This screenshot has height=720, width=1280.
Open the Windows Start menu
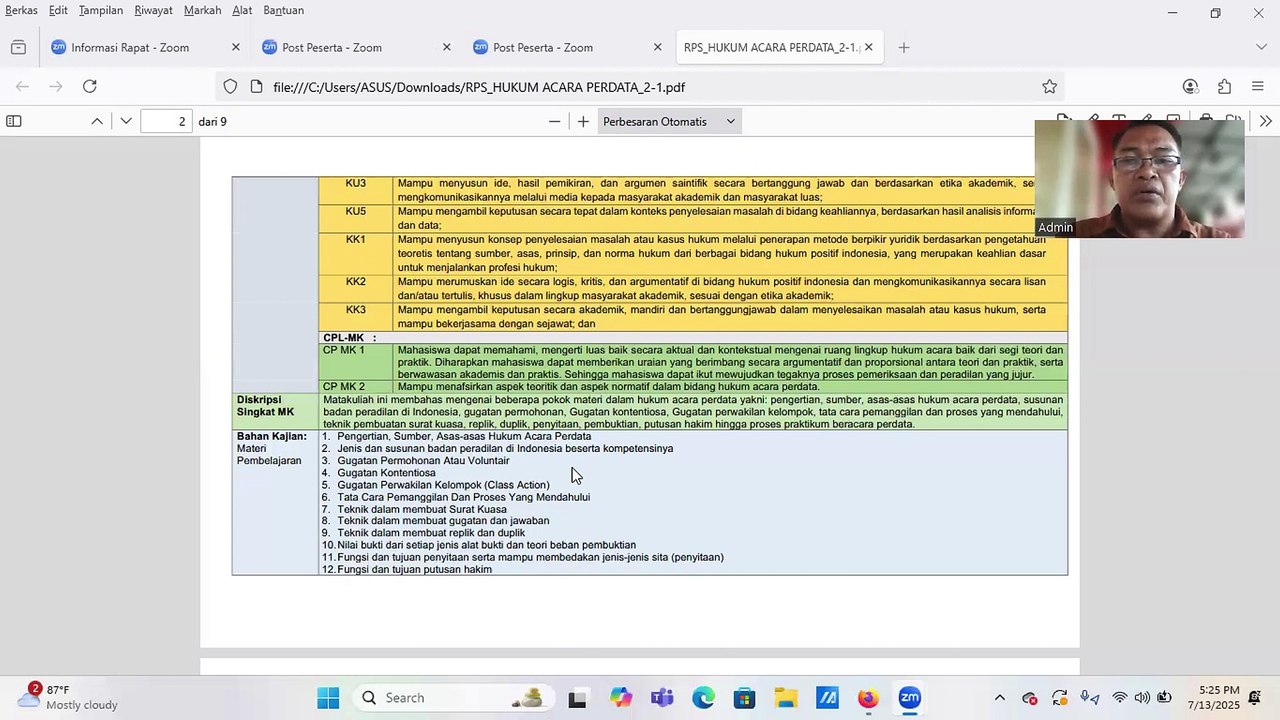point(328,698)
